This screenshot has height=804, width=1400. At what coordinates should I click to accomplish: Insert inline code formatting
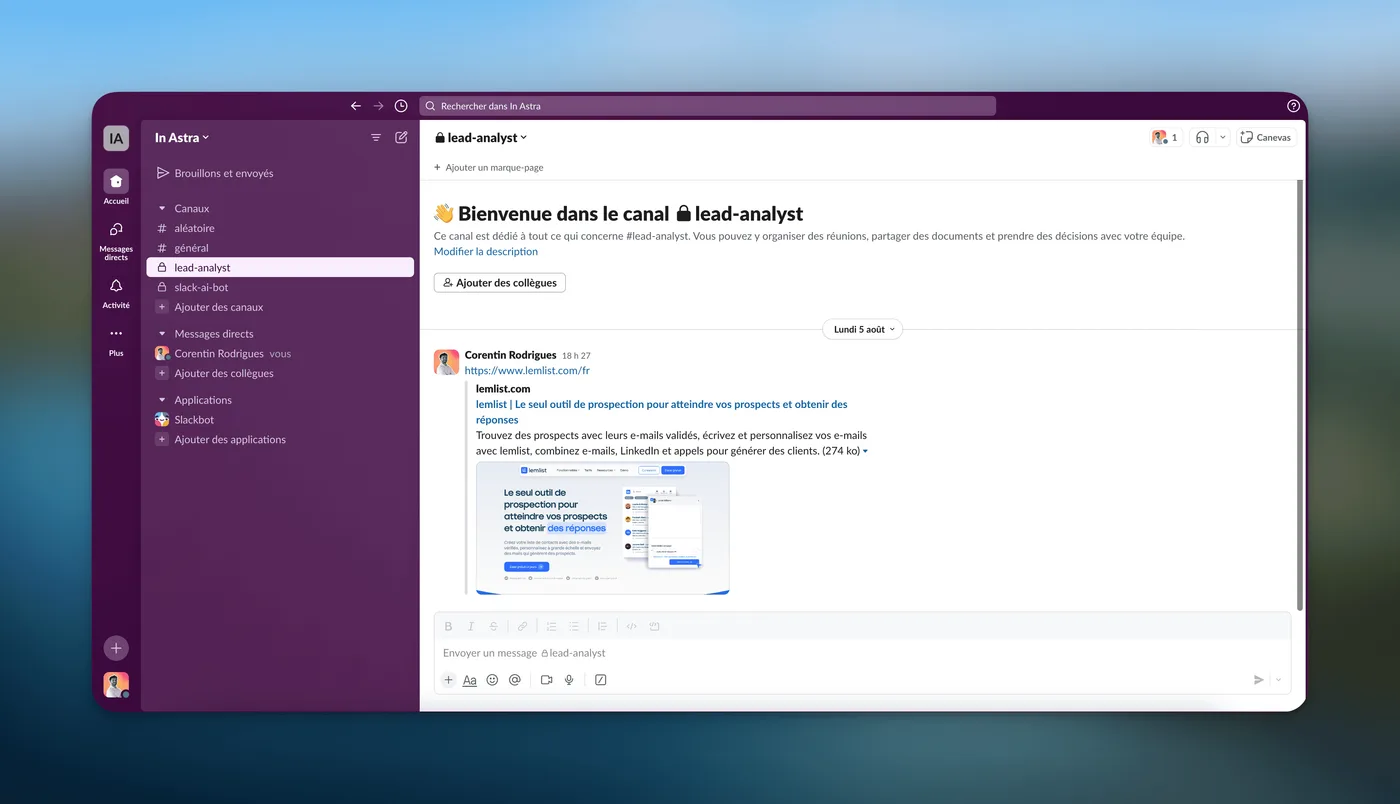click(631, 626)
